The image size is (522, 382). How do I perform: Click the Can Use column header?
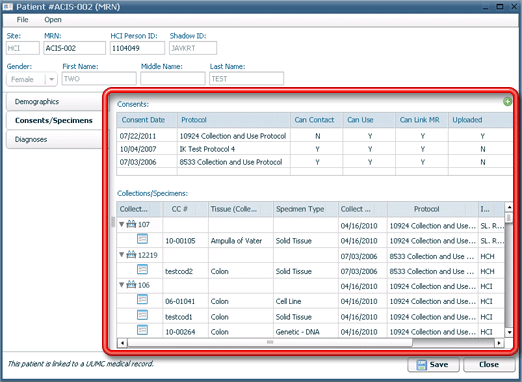[369, 120]
